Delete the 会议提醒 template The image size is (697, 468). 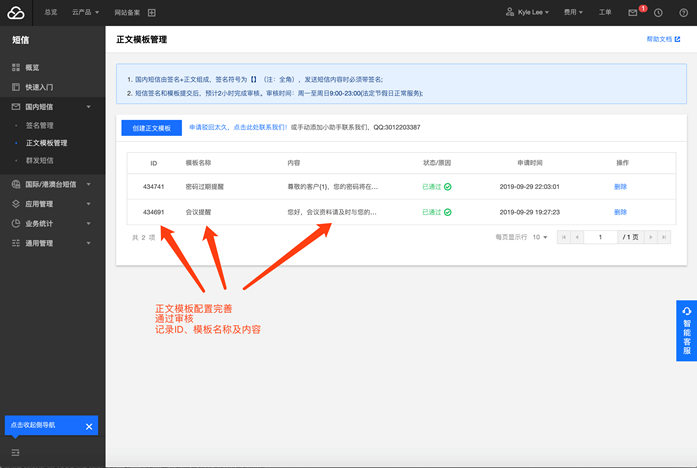click(620, 212)
